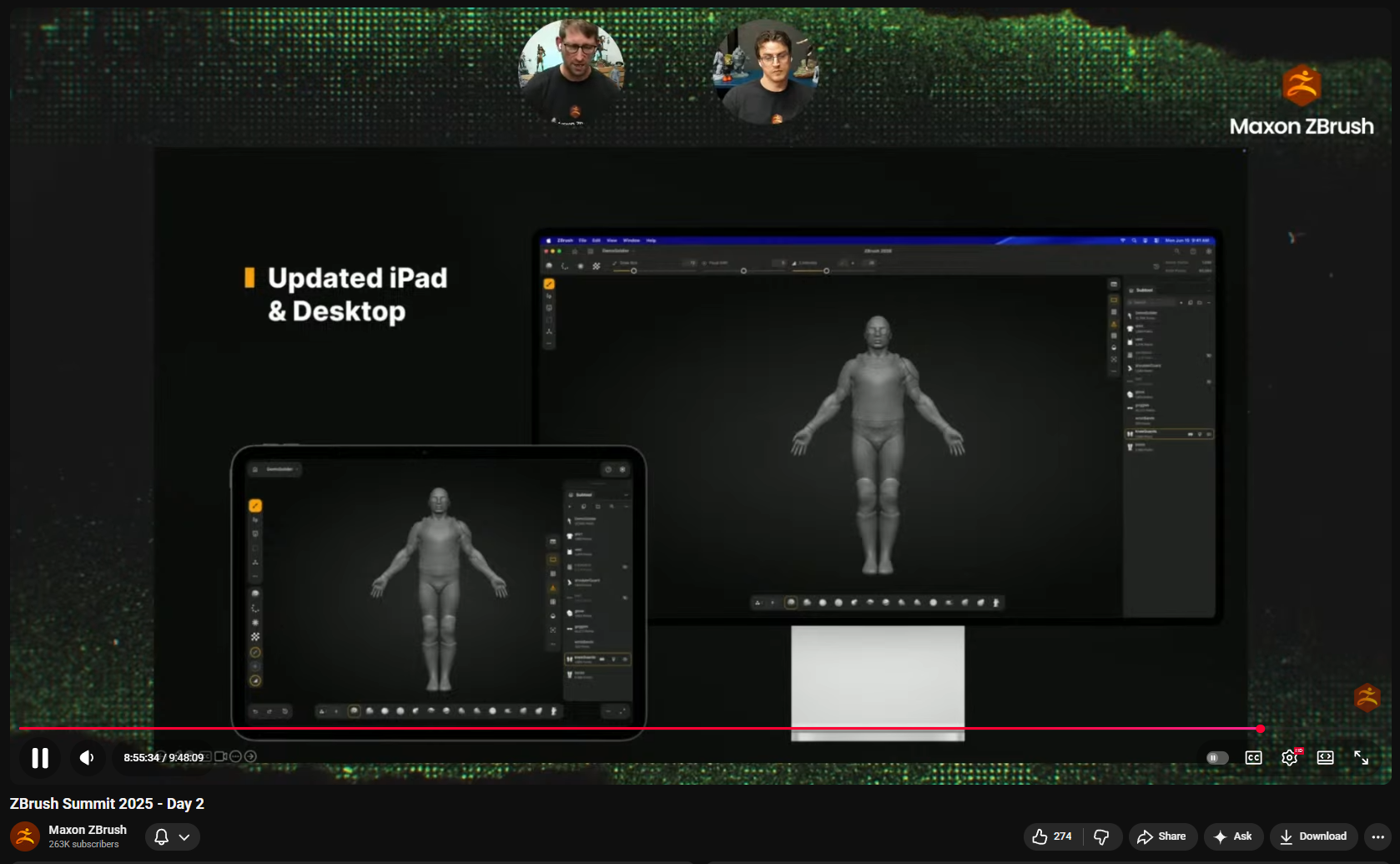
Task: Click the "263K subscribers" text
Action: click(83, 845)
